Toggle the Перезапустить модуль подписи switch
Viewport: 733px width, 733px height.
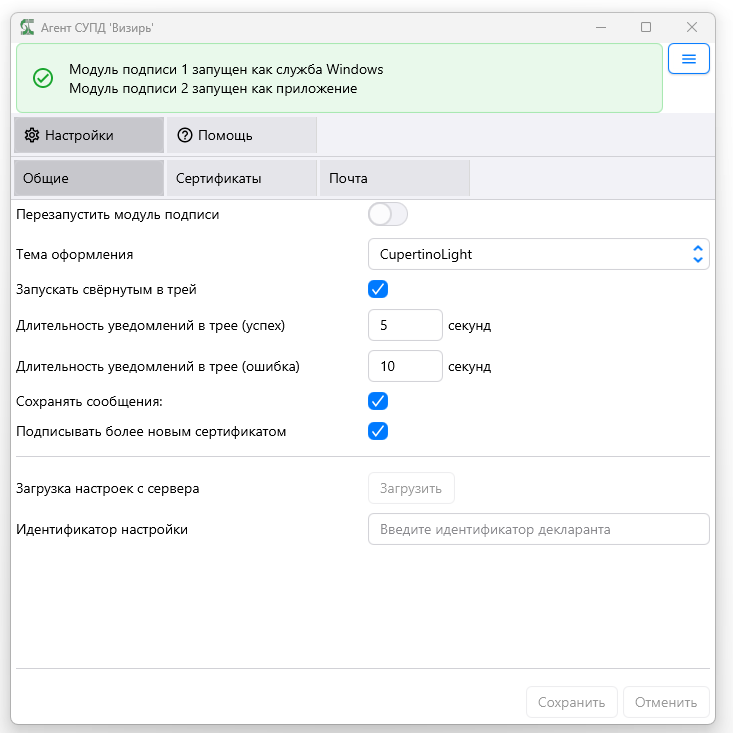(388, 214)
